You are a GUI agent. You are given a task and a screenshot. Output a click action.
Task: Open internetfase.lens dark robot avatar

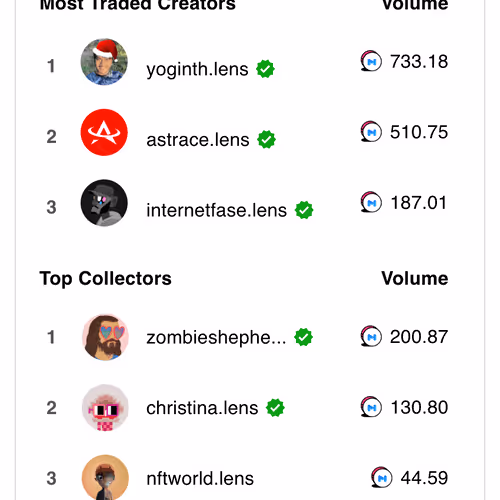[104, 203]
